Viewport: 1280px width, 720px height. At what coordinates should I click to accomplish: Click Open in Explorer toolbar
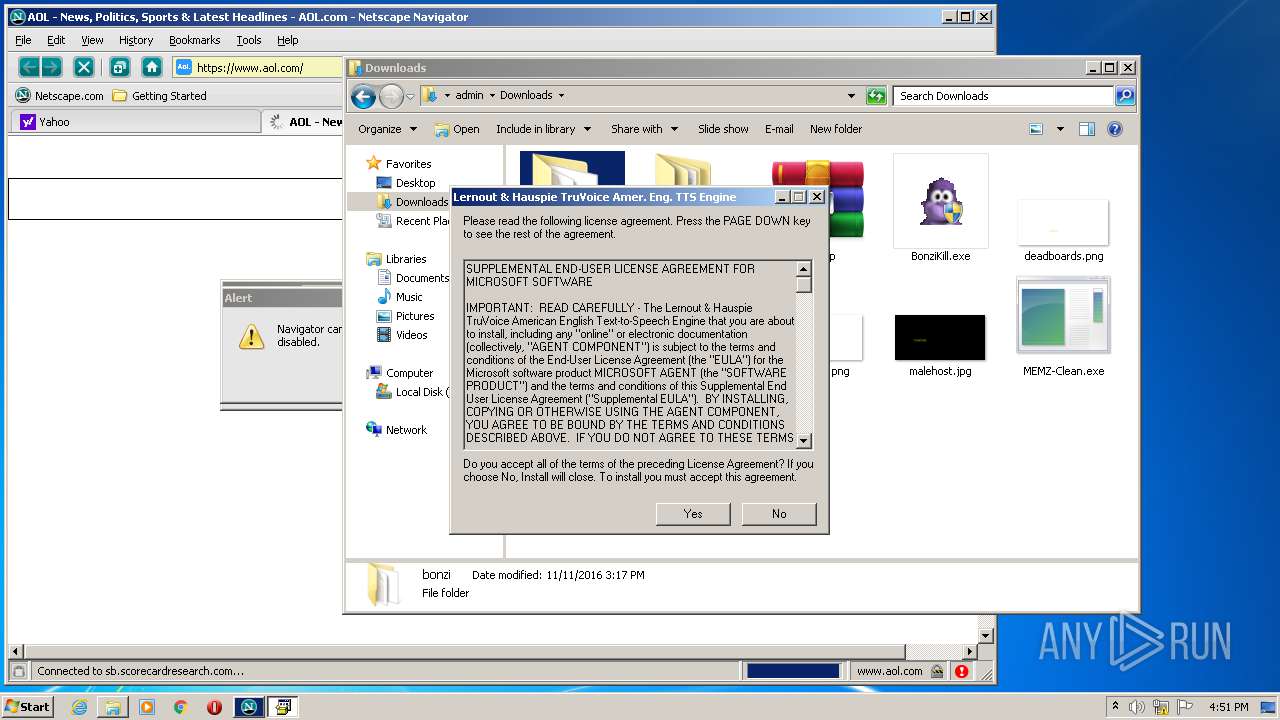[x=457, y=129]
